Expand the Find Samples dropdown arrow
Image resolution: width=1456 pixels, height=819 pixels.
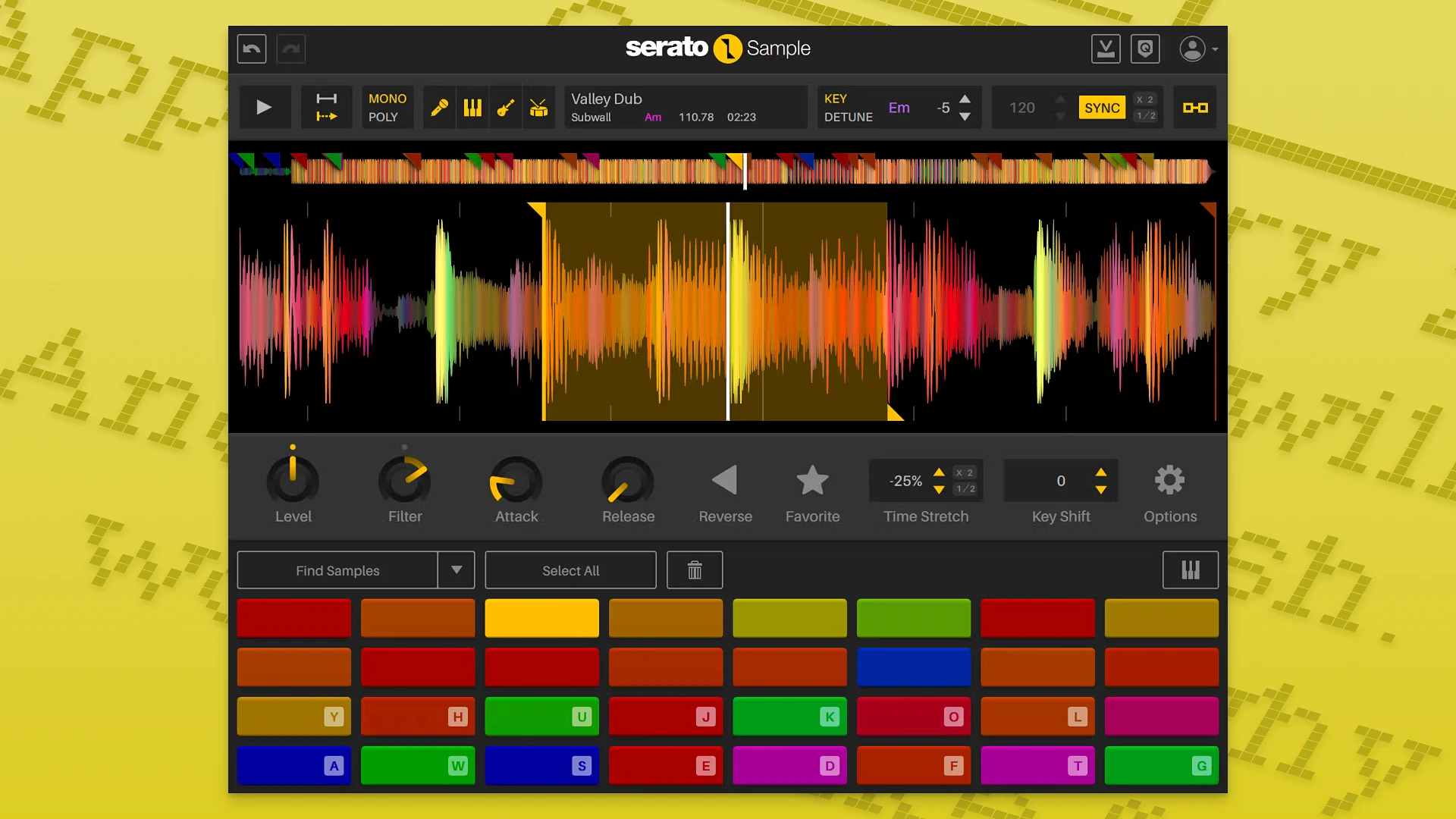pyautogui.click(x=457, y=570)
